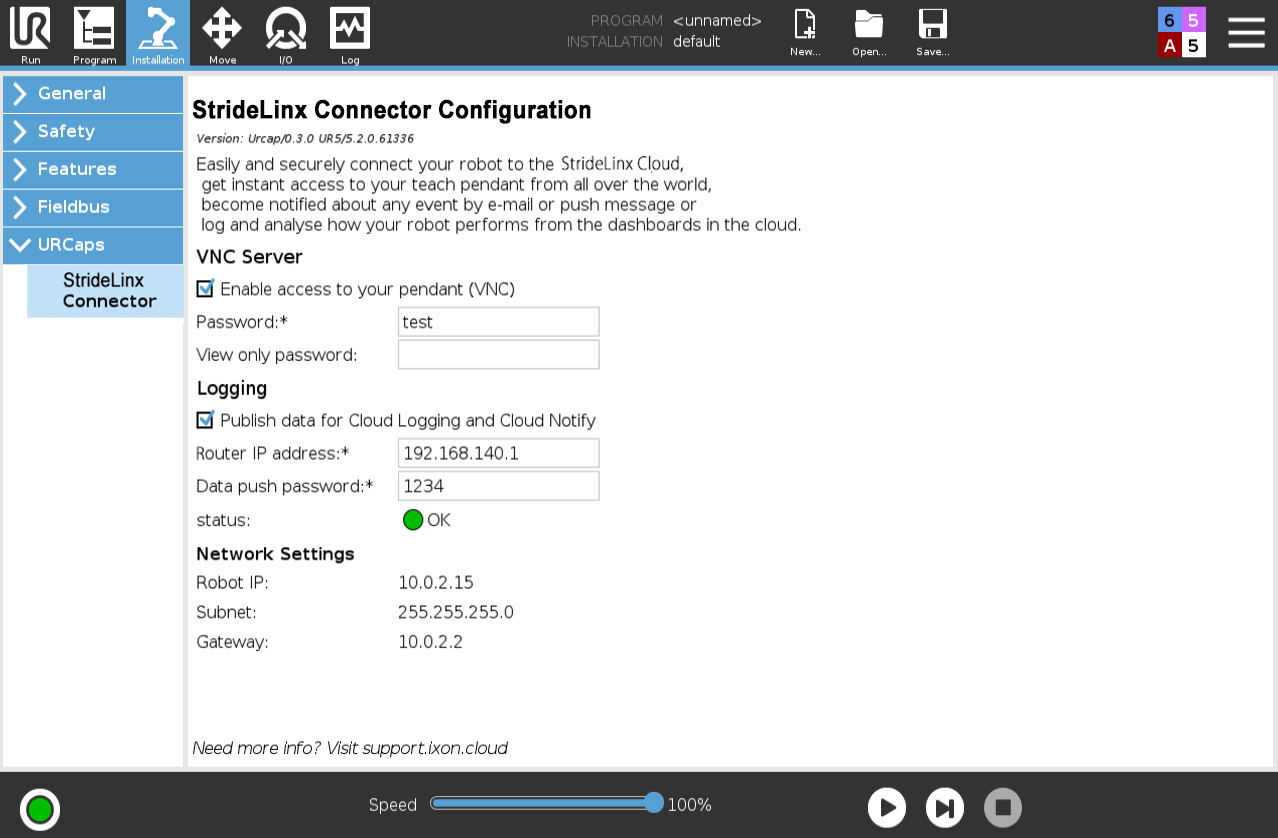The width and height of the screenshot is (1278, 838).
Task: Click the green robot status indicator
Action: 40,809
